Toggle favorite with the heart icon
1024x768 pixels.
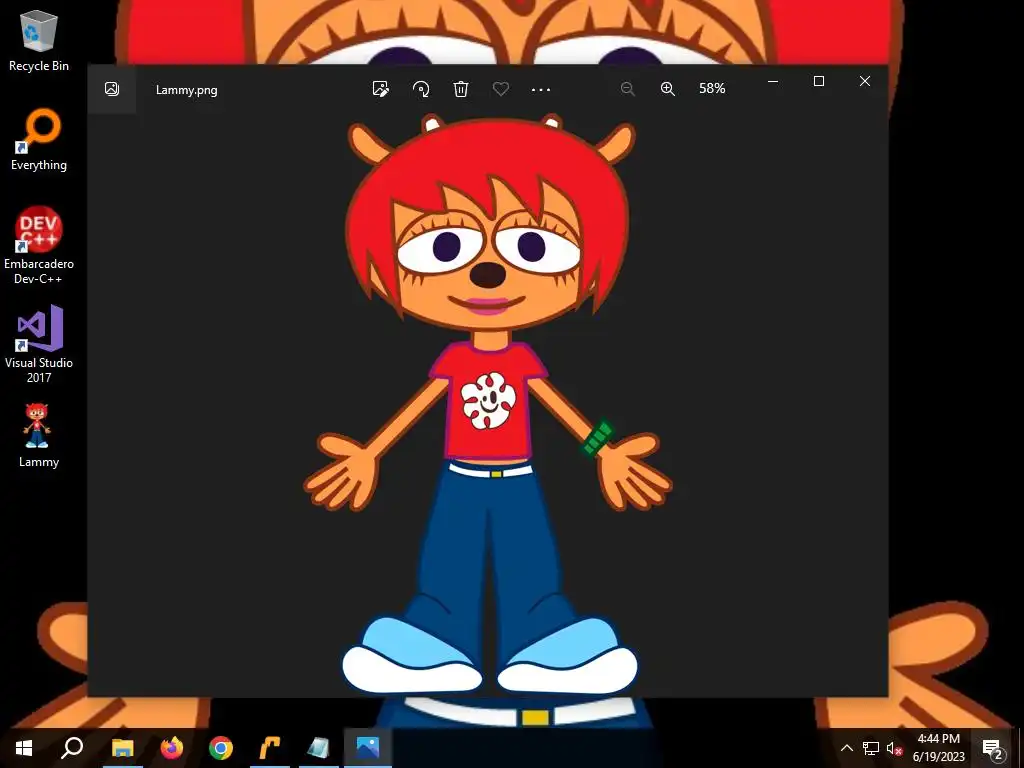click(501, 89)
